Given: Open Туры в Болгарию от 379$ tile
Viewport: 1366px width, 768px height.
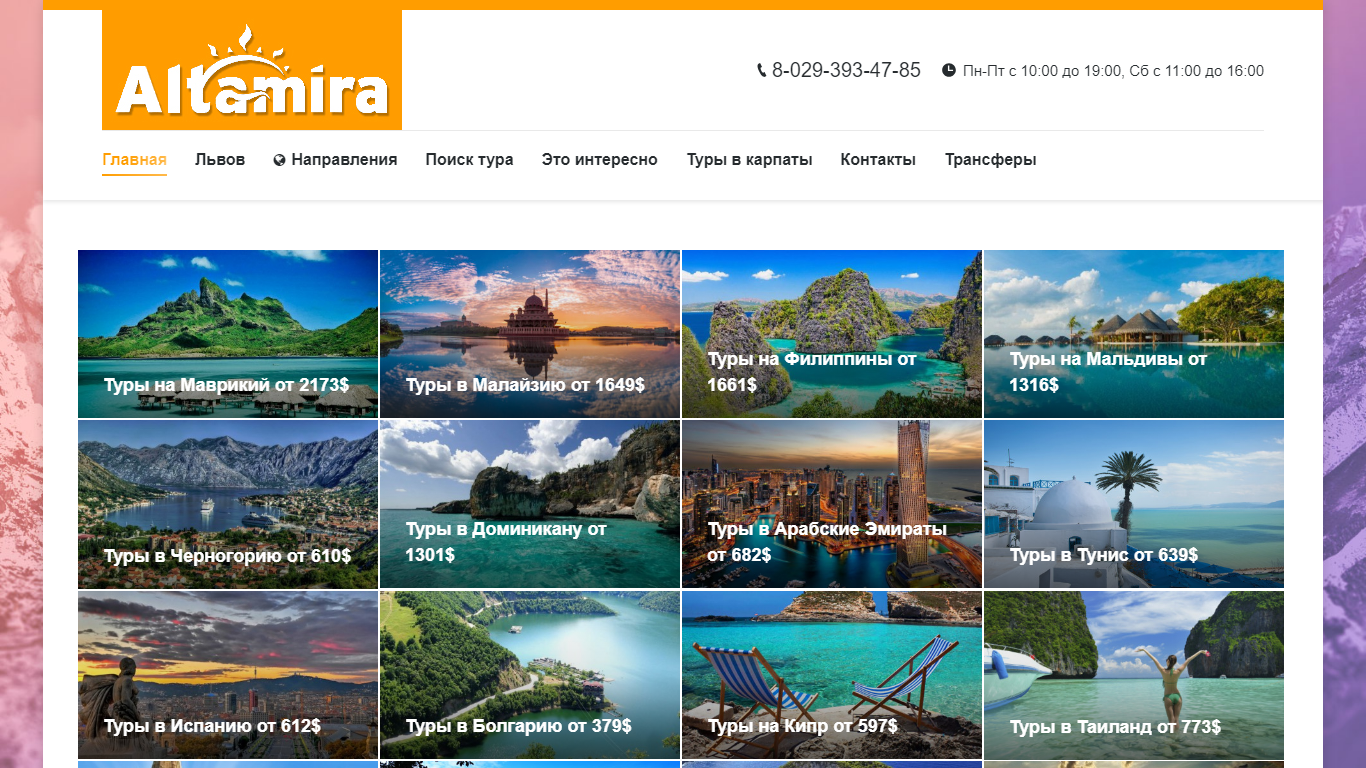Looking at the screenshot, I should pyautogui.click(x=530, y=675).
